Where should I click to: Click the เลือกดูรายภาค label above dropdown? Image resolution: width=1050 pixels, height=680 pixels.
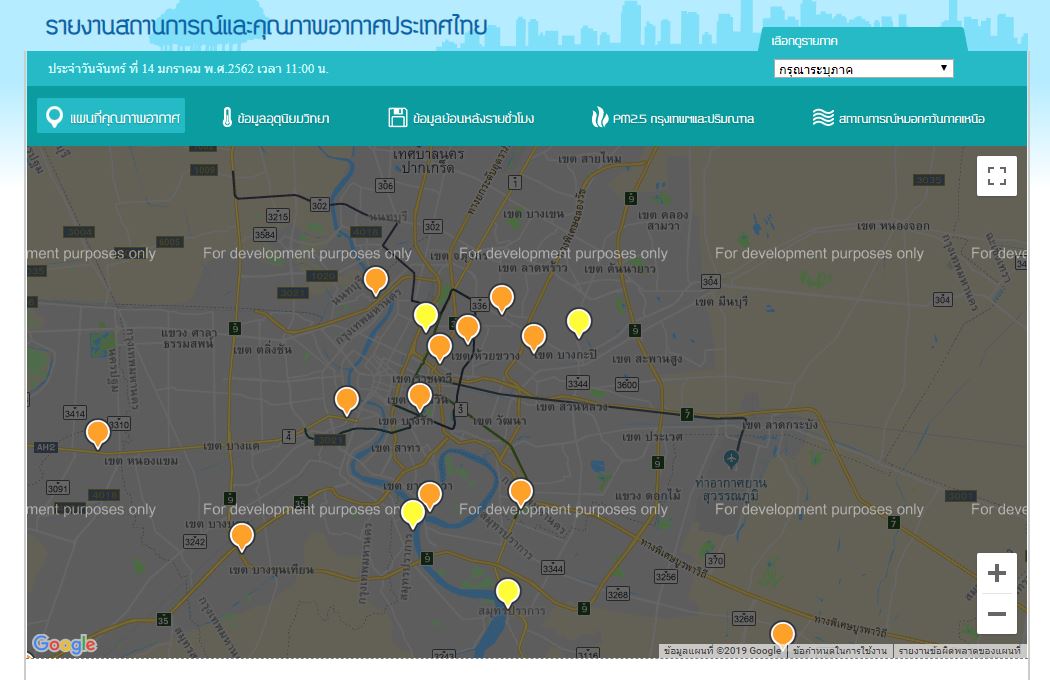[804, 41]
